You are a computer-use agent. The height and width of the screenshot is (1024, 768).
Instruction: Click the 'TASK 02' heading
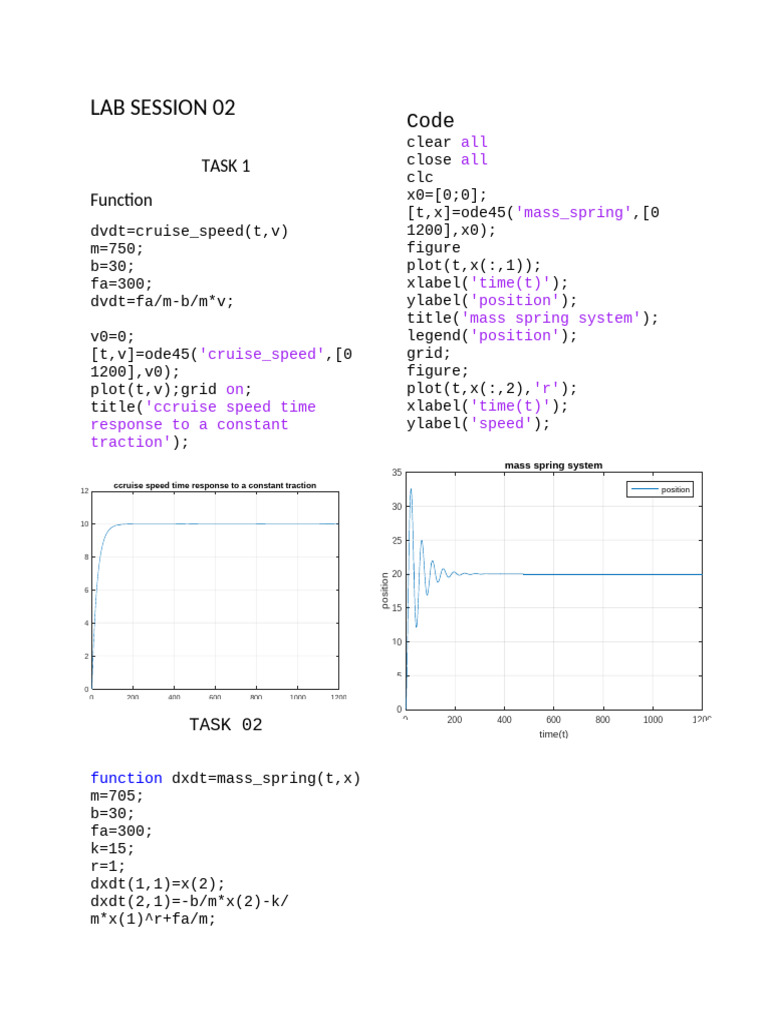click(226, 725)
